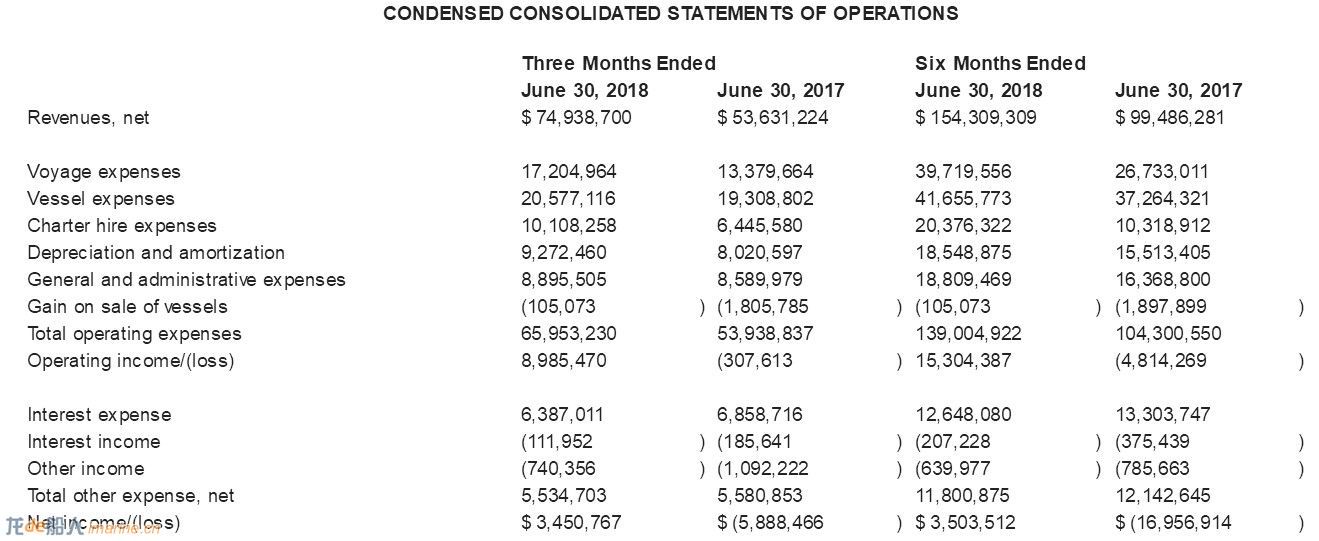This screenshot has width=1319, height=541.
Task: Select the Three Months Ended column header
Action: [x=619, y=63]
